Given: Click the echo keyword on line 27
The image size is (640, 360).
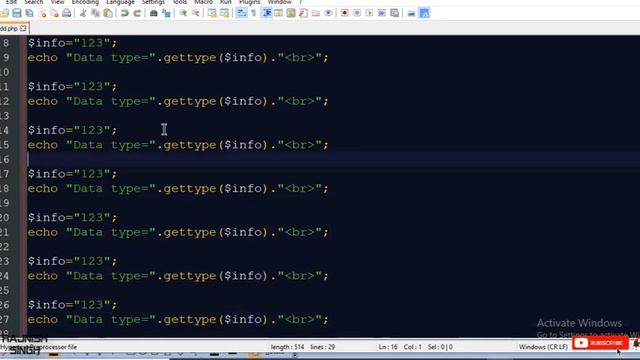Looking at the screenshot, I should 43,320.
